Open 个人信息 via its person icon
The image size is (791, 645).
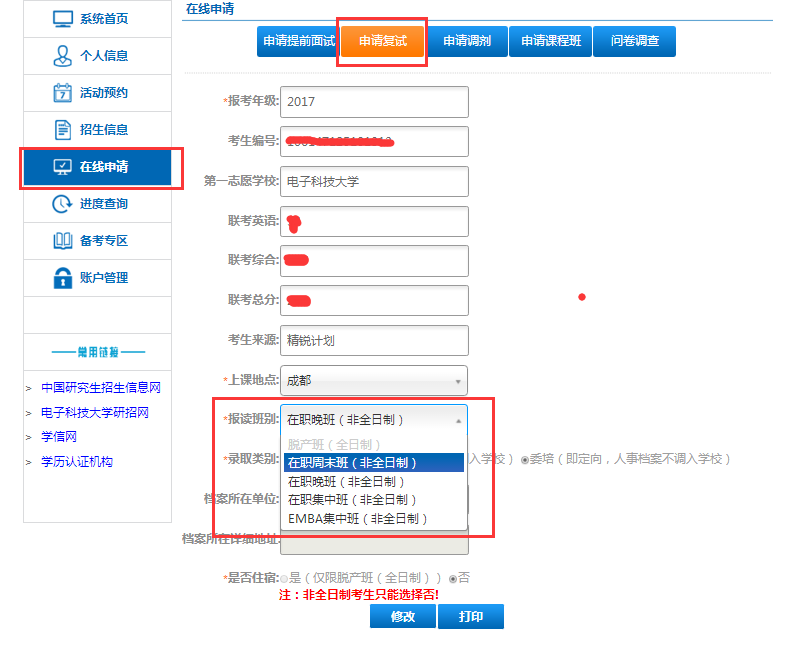pyautogui.click(x=63, y=56)
